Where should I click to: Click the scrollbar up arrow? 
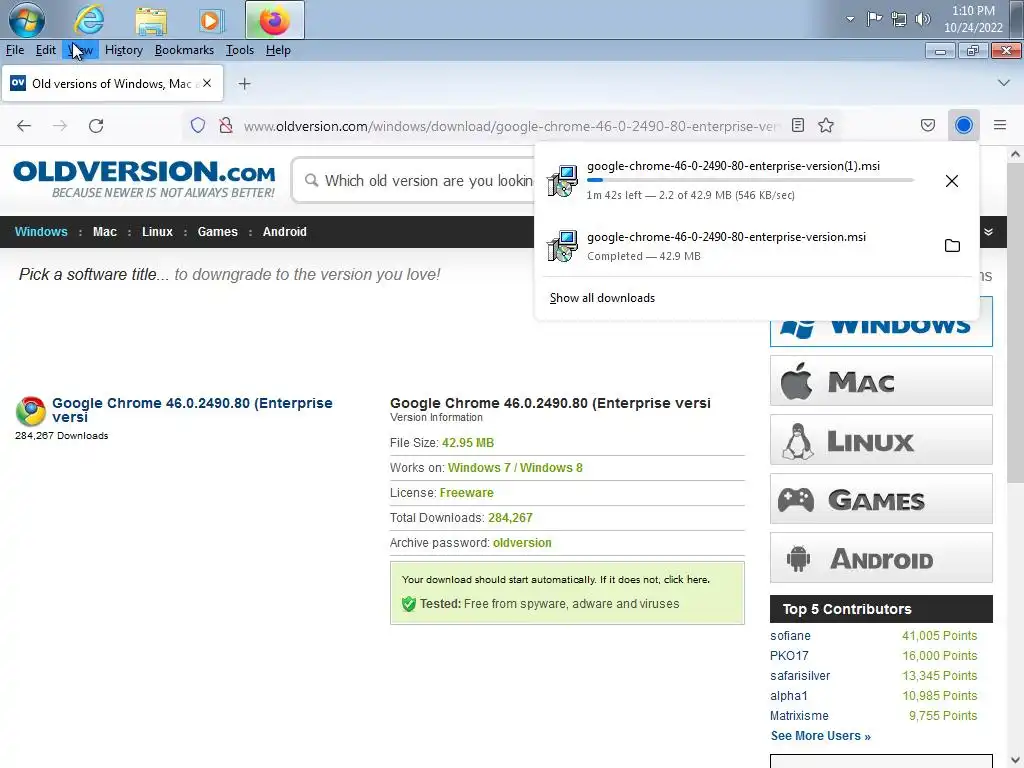pyautogui.click(x=1015, y=155)
